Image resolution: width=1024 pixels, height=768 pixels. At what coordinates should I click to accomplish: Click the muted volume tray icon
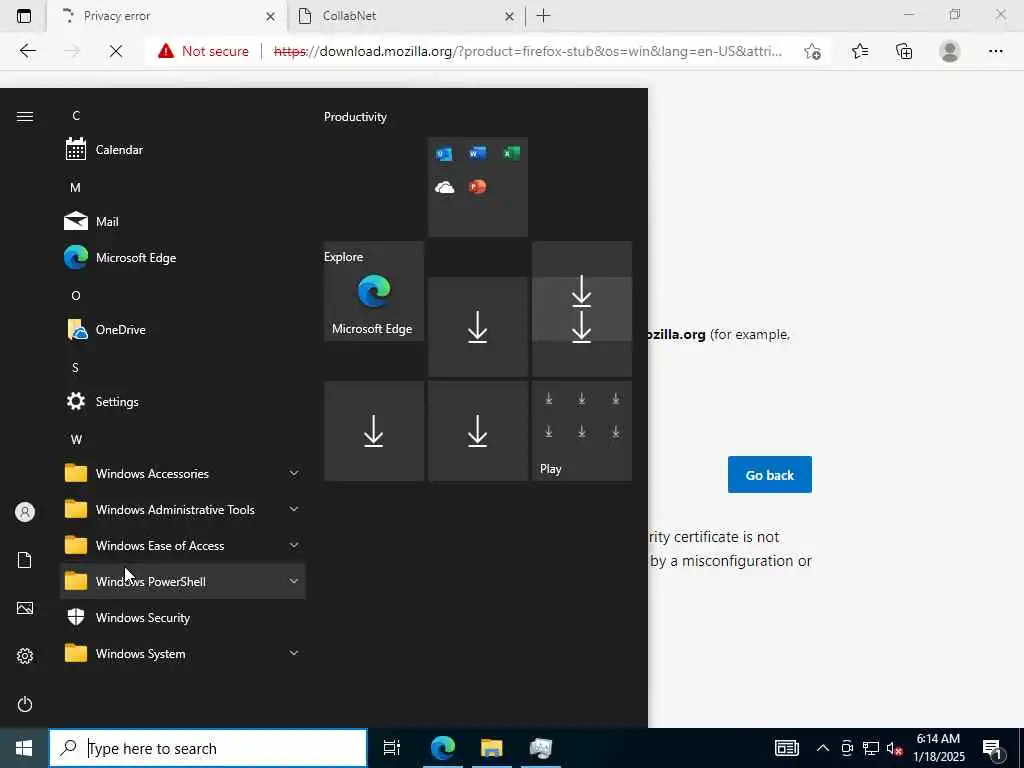coord(894,748)
